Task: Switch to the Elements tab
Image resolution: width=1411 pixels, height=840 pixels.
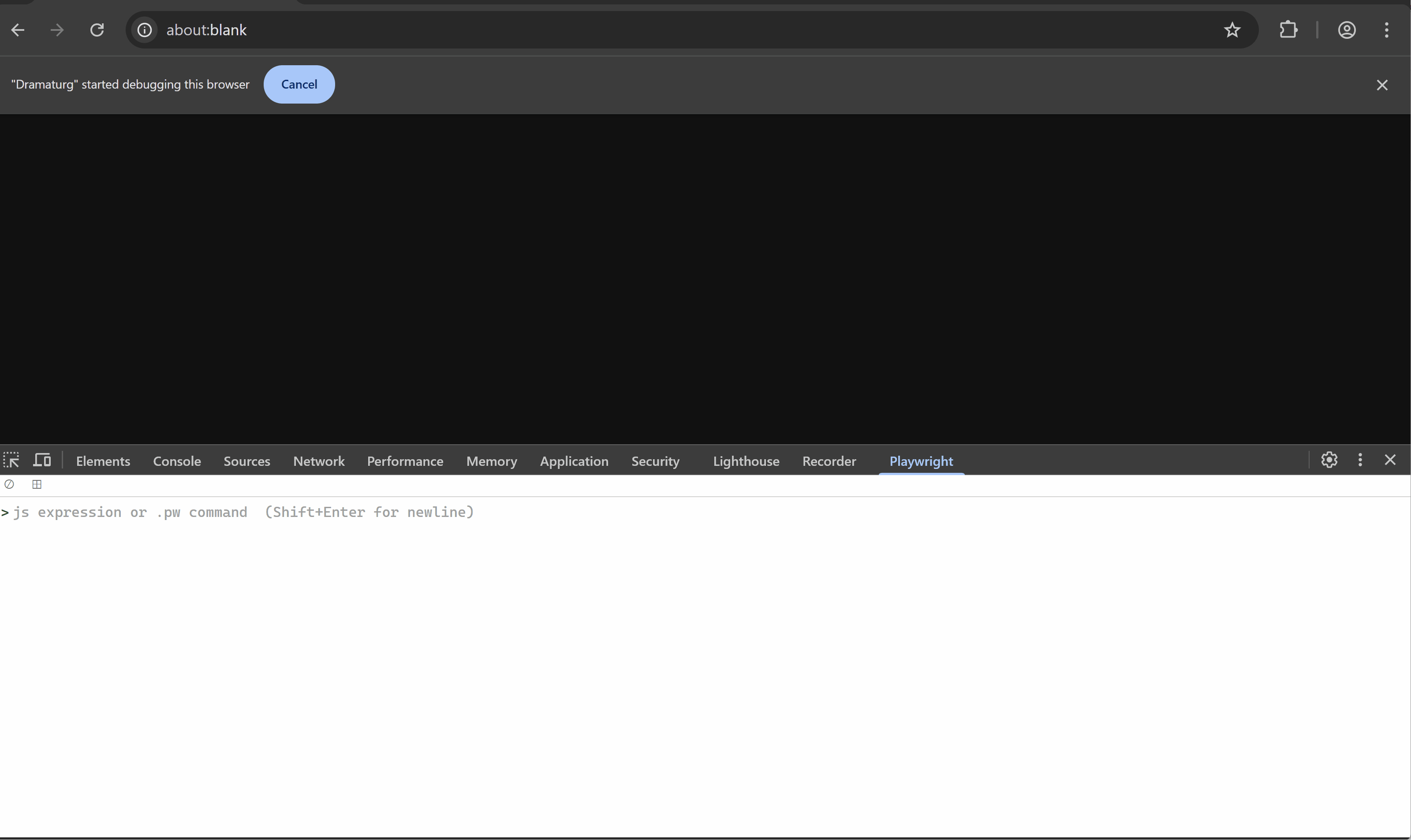Action: coord(103,461)
